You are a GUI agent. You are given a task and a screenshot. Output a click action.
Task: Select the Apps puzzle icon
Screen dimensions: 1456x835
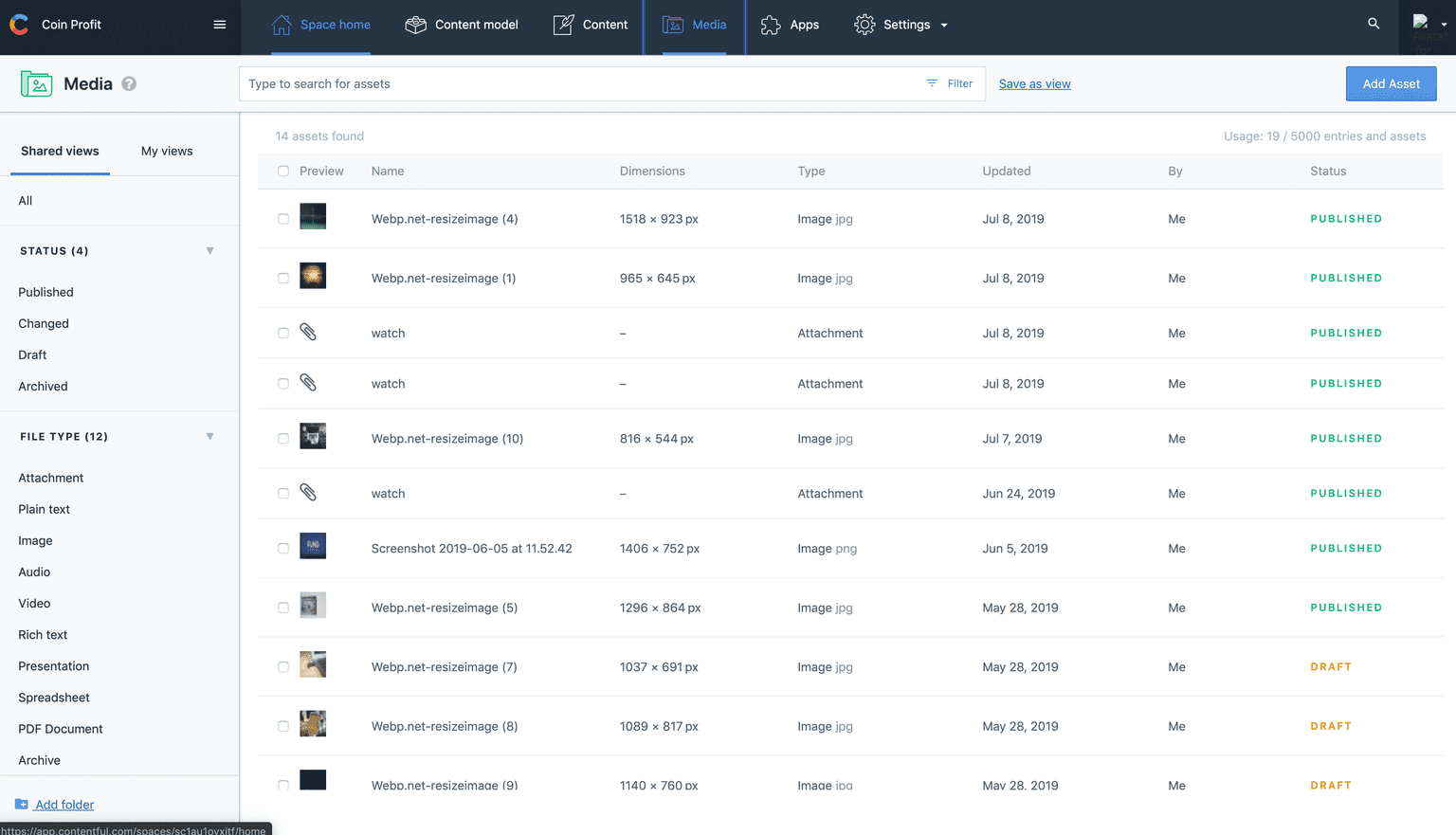point(769,24)
